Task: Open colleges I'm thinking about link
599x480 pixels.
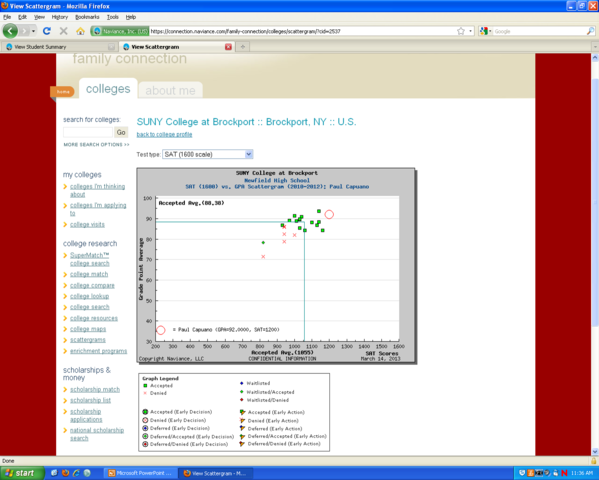Action: 97,190
